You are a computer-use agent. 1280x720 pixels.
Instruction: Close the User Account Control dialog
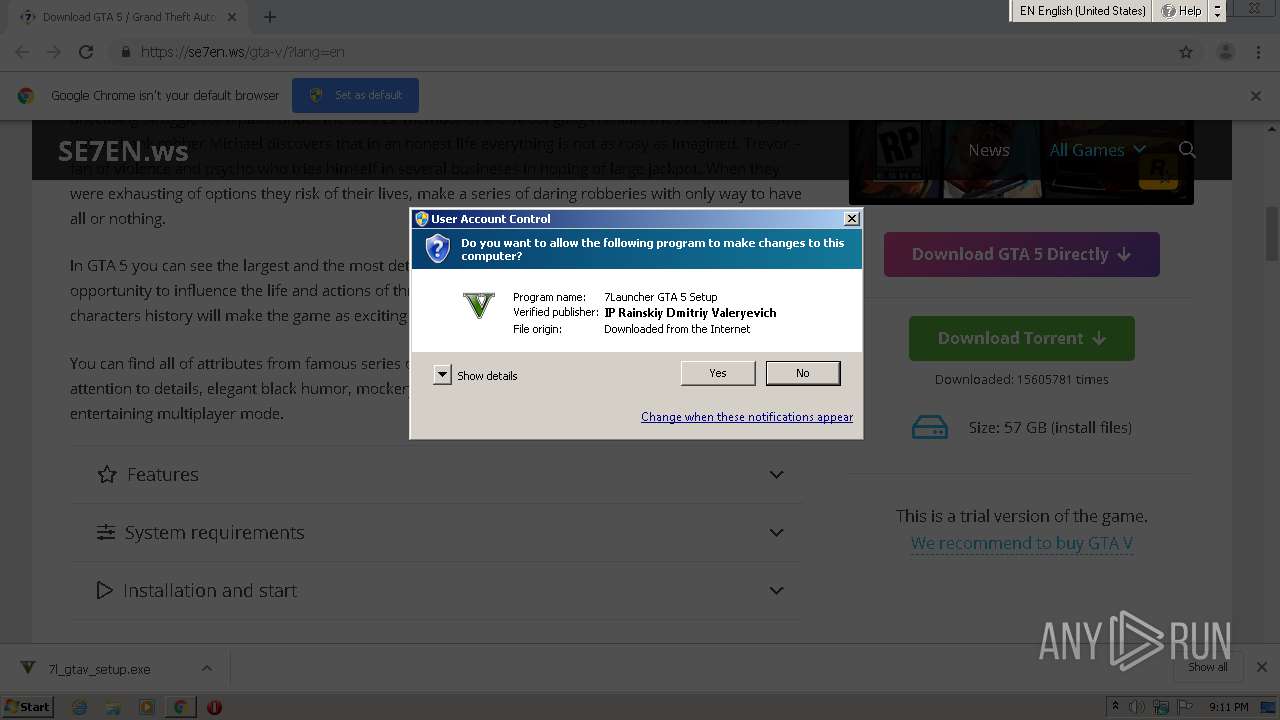852,218
